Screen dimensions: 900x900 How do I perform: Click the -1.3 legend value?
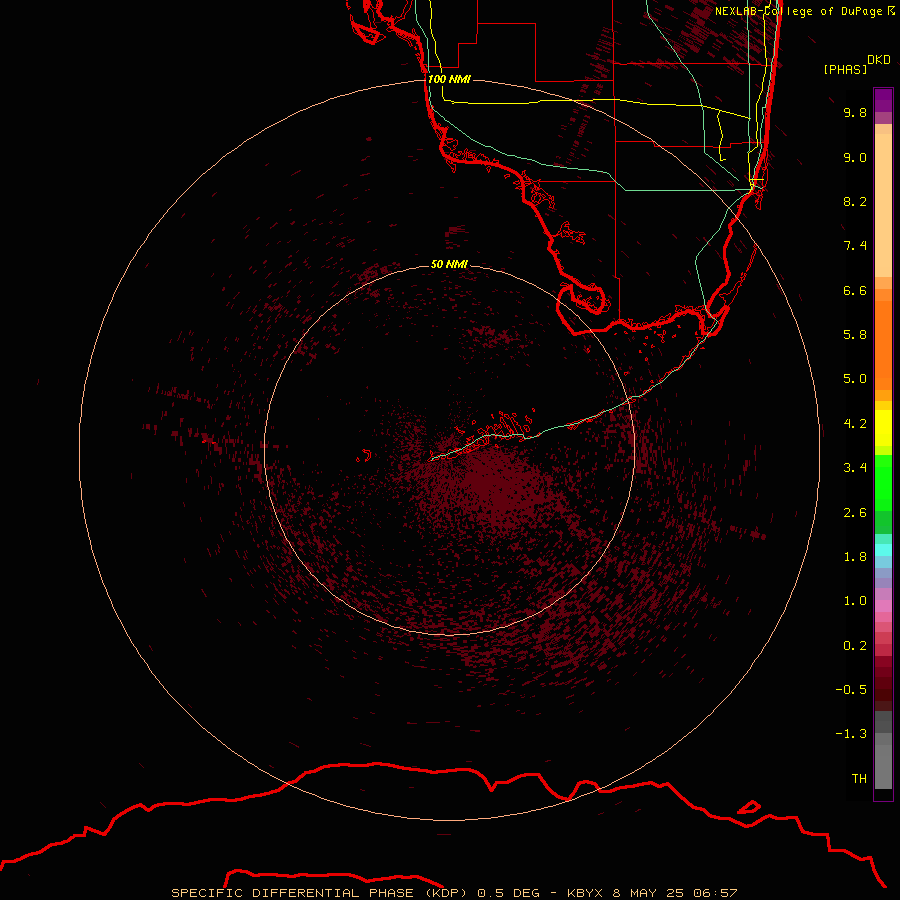pyautogui.click(x=851, y=734)
